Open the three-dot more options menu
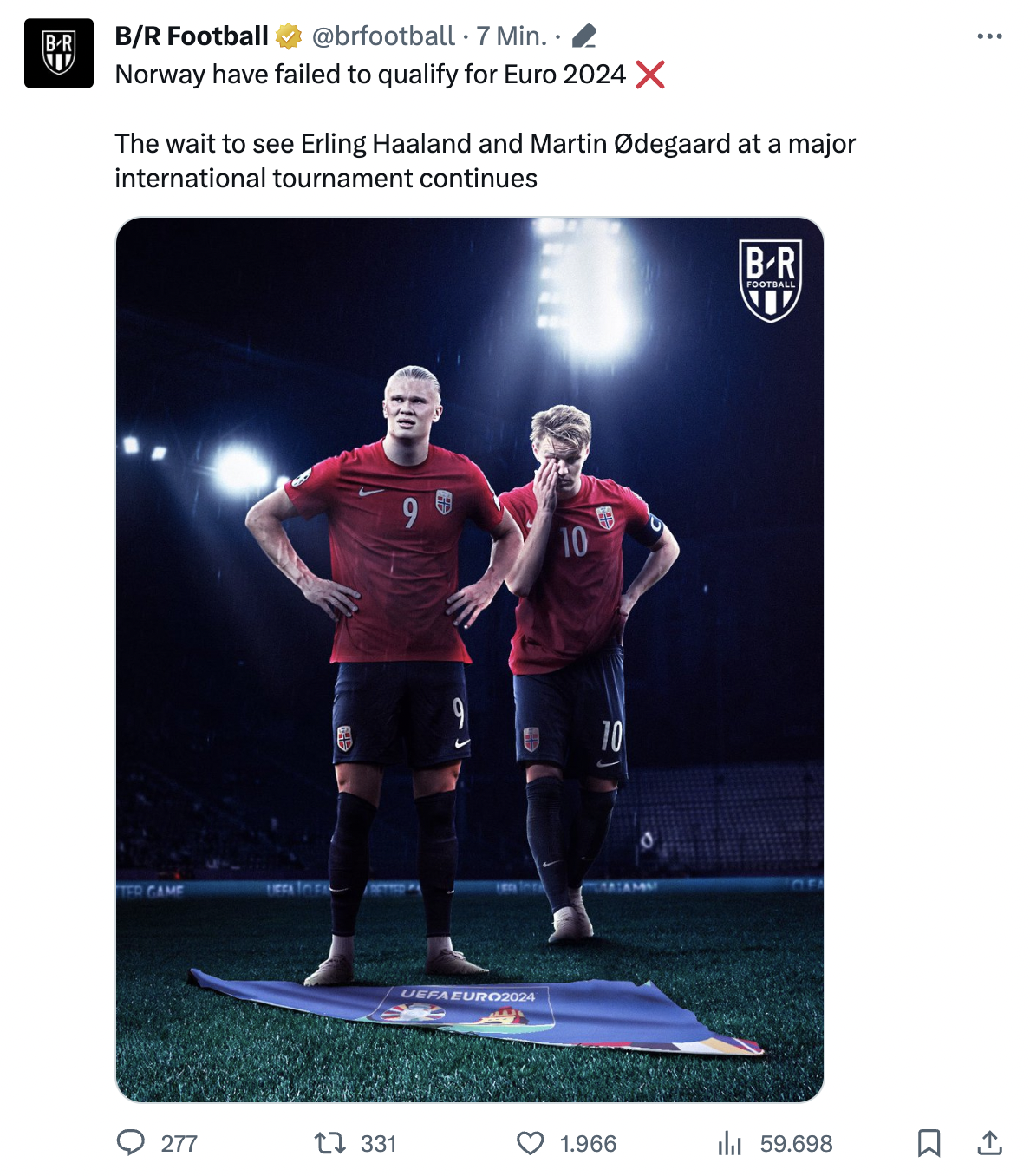Screen dimensions: 1030x1176 point(989,36)
